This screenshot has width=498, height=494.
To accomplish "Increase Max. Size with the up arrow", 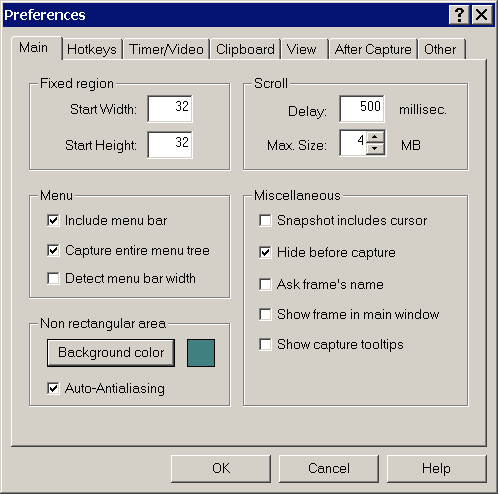I will pyautogui.click(x=375, y=137).
